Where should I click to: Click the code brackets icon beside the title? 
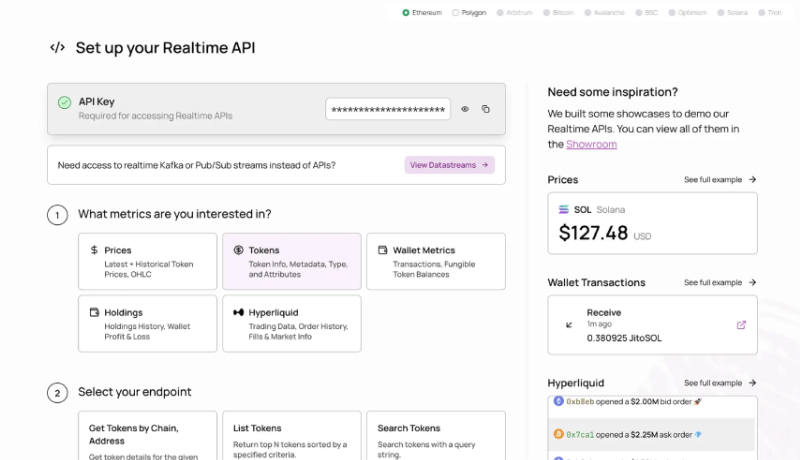[57, 47]
